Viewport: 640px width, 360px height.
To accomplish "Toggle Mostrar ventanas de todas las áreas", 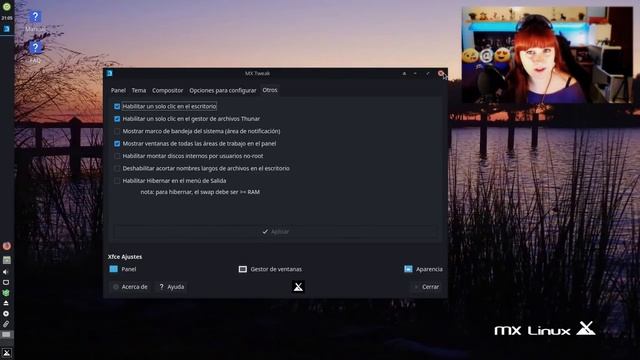I will [x=117, y=144].
